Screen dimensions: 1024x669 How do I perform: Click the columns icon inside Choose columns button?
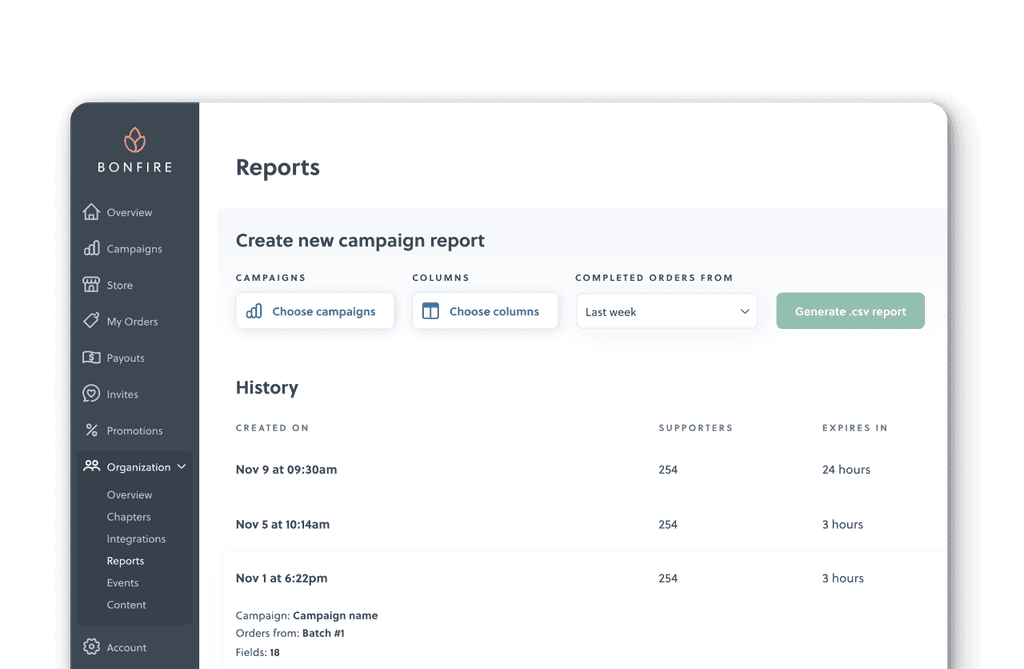click(x=430, y=311)
